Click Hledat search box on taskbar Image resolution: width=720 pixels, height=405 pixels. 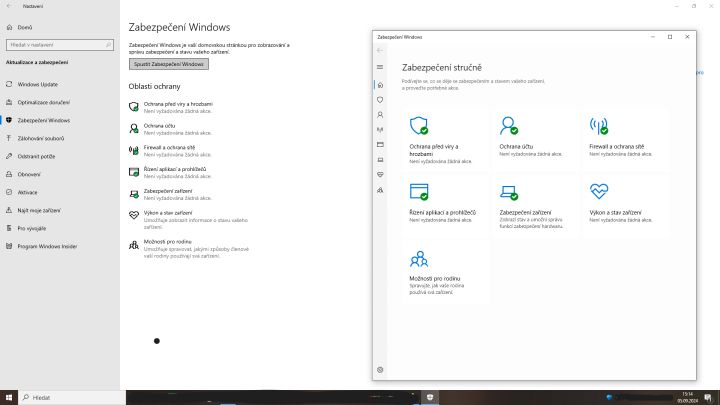pos(72,398)
